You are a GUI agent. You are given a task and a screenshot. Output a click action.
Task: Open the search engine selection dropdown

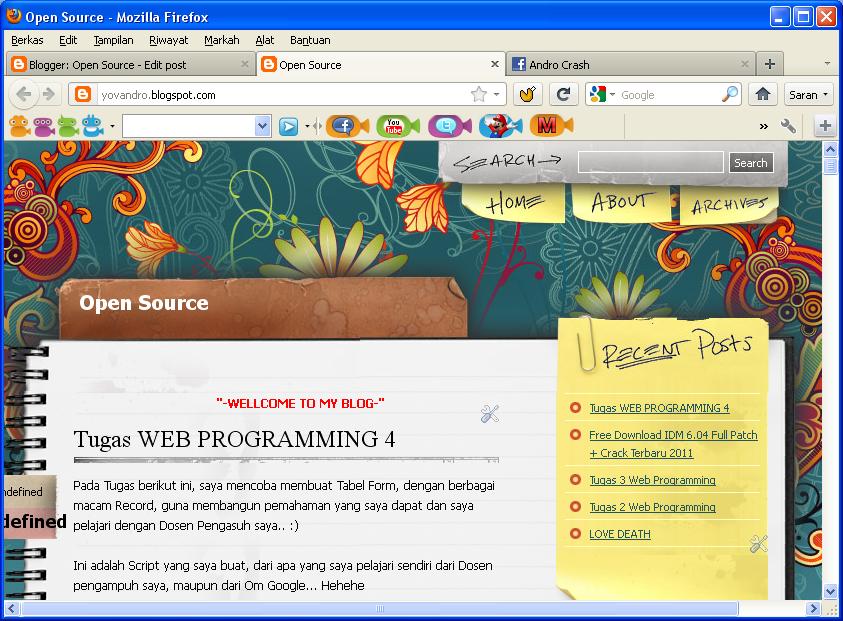pyautogui.click(x=612, y=95)
